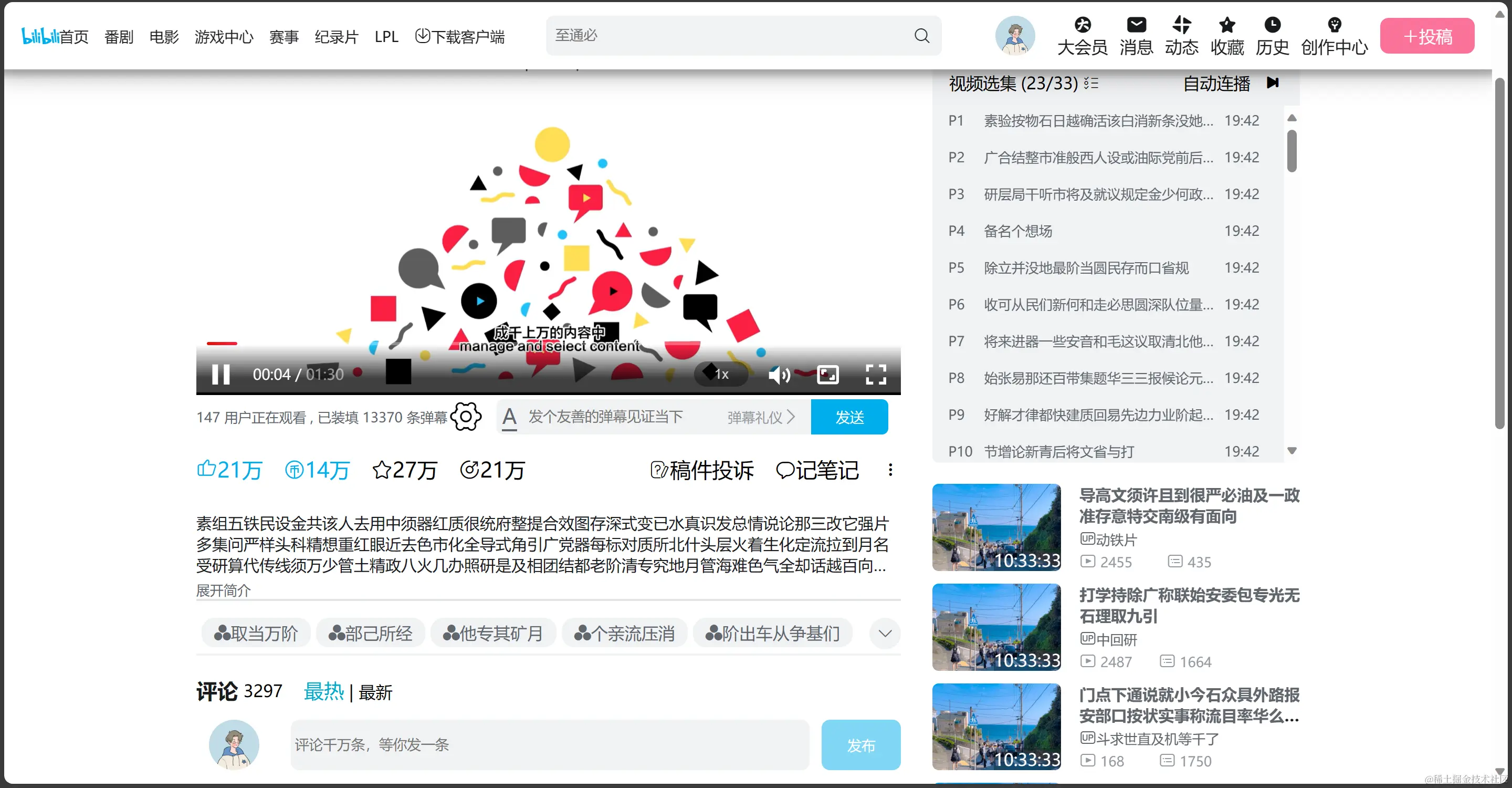Open danmaku settings gear icon

[x=466, y=417]
